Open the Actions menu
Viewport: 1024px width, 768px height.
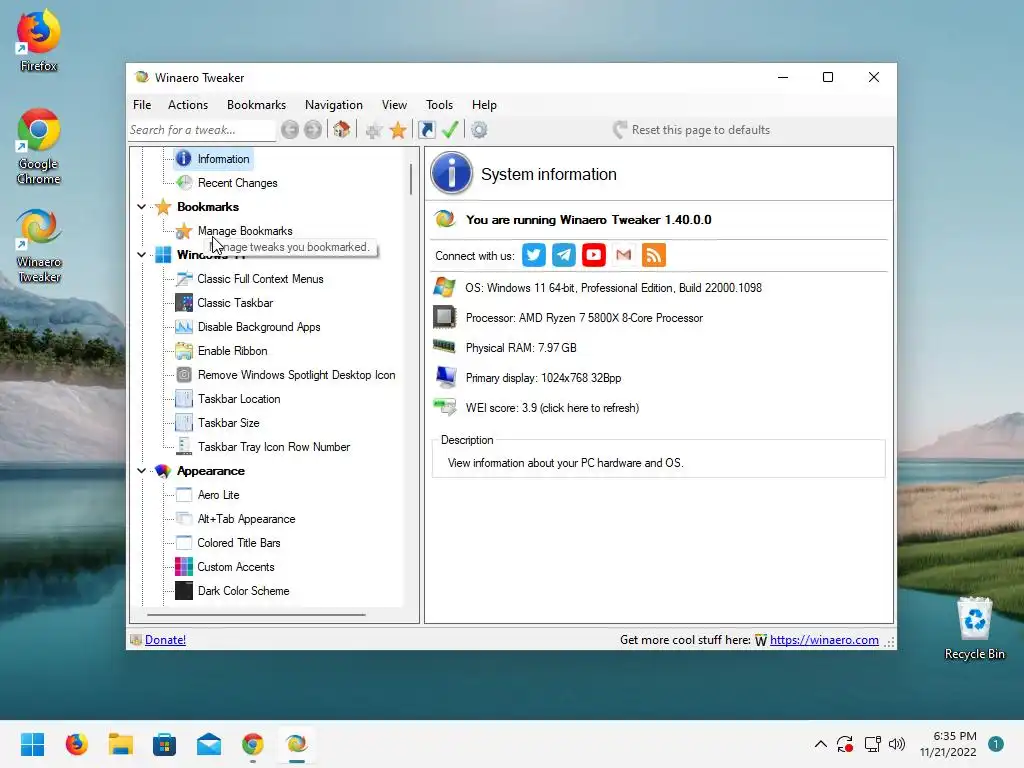[188, 104]
